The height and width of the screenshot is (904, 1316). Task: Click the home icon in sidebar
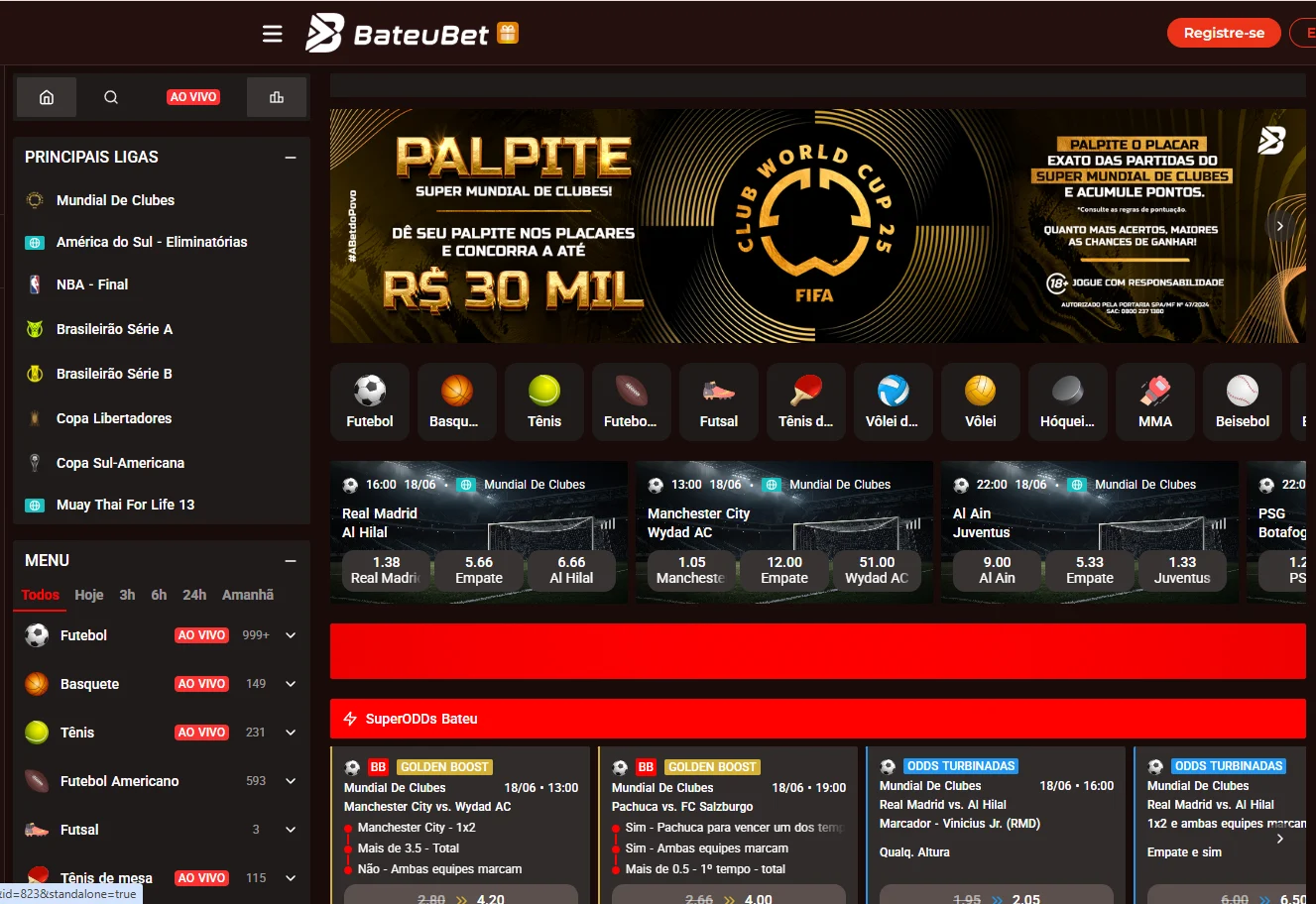coord(47,97)
